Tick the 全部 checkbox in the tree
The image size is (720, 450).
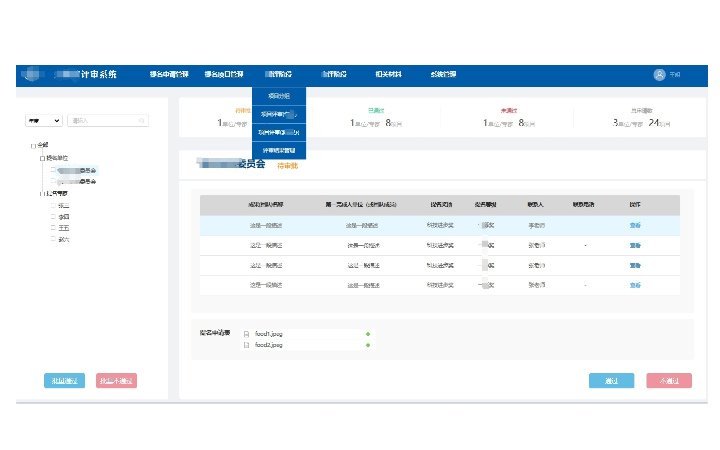coord(33,146)
